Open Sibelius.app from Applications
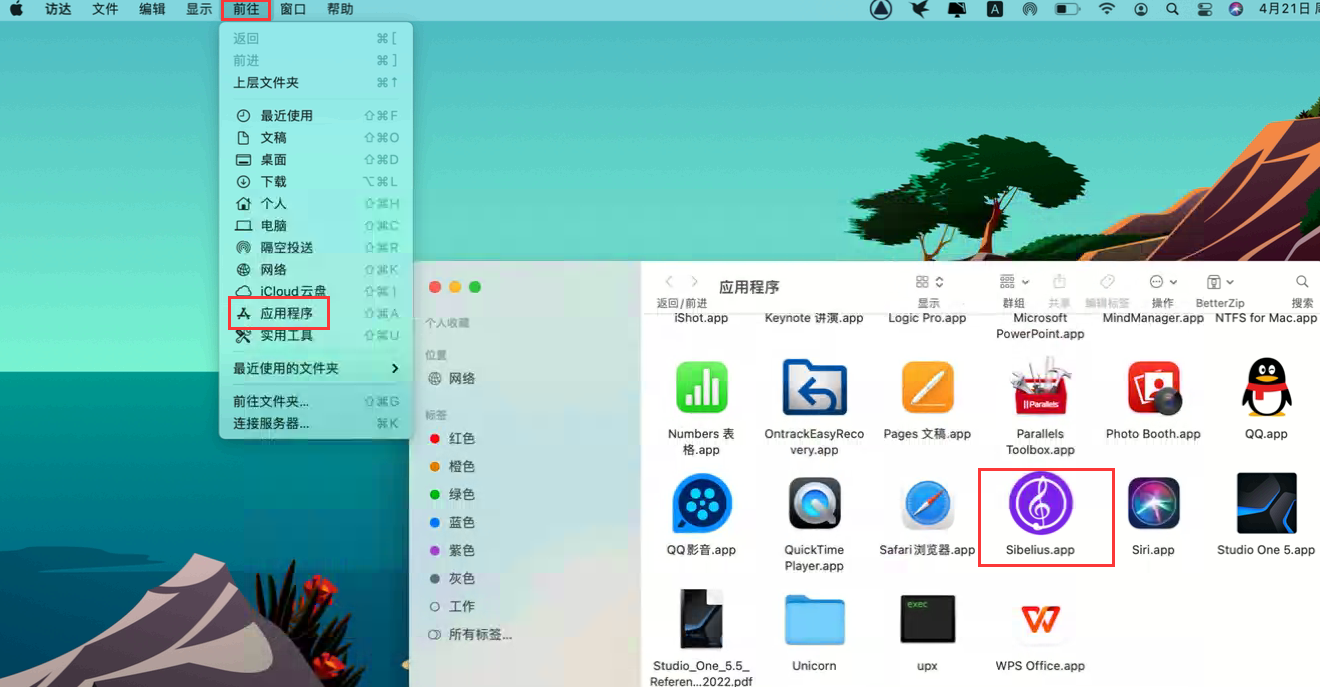This screenshot has height=687, width=1320. 1040,504
